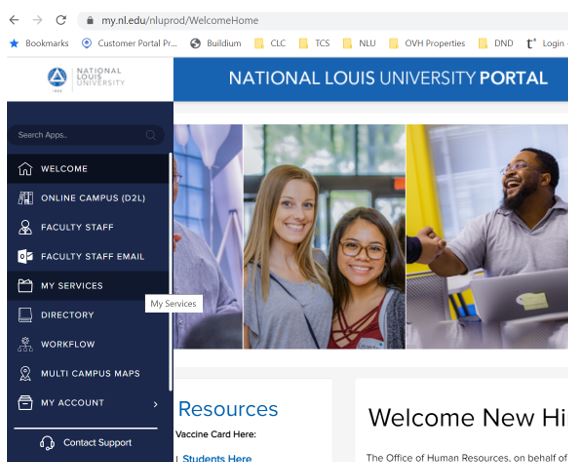The height and width of the screenshot is (471, 588).
Task: Open the Directory book icon
Action: tap(25, 315)
